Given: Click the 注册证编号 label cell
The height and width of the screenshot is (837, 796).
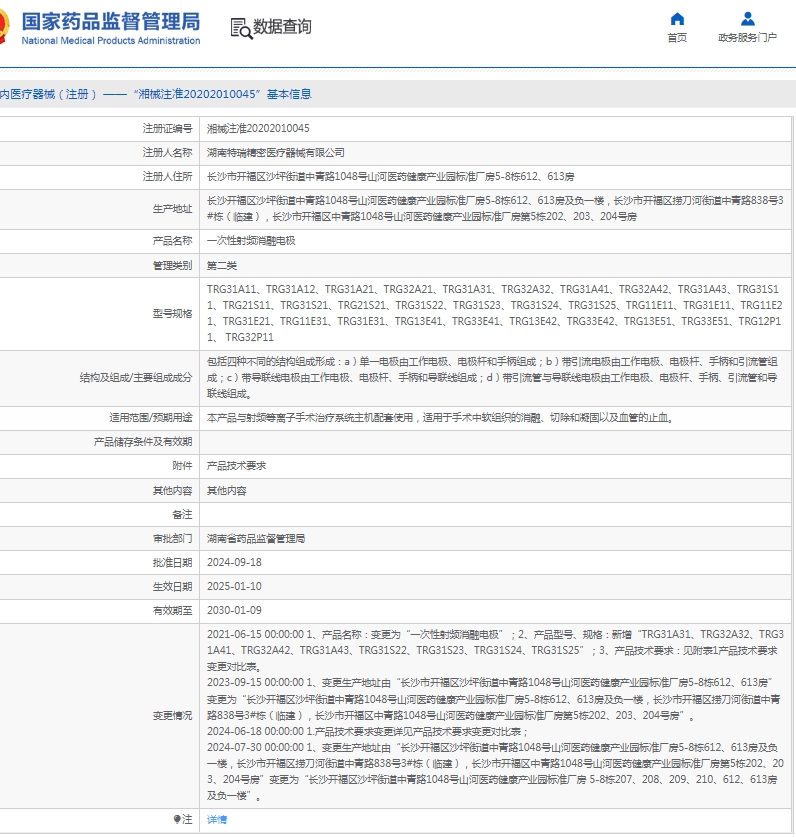Looking at the screenshot, I should click(x=167, y=129).
